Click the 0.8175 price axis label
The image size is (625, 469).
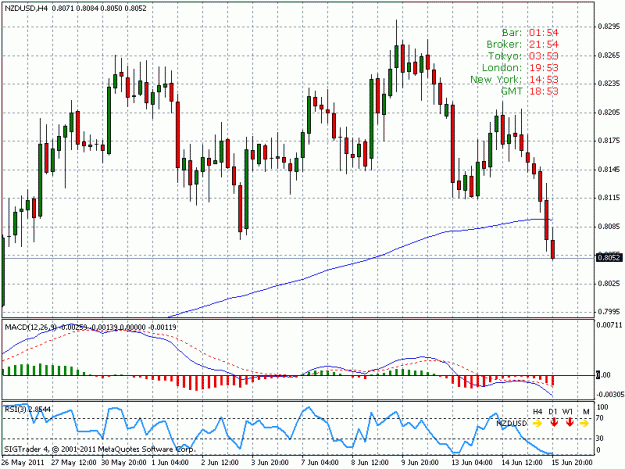point(609,141)
